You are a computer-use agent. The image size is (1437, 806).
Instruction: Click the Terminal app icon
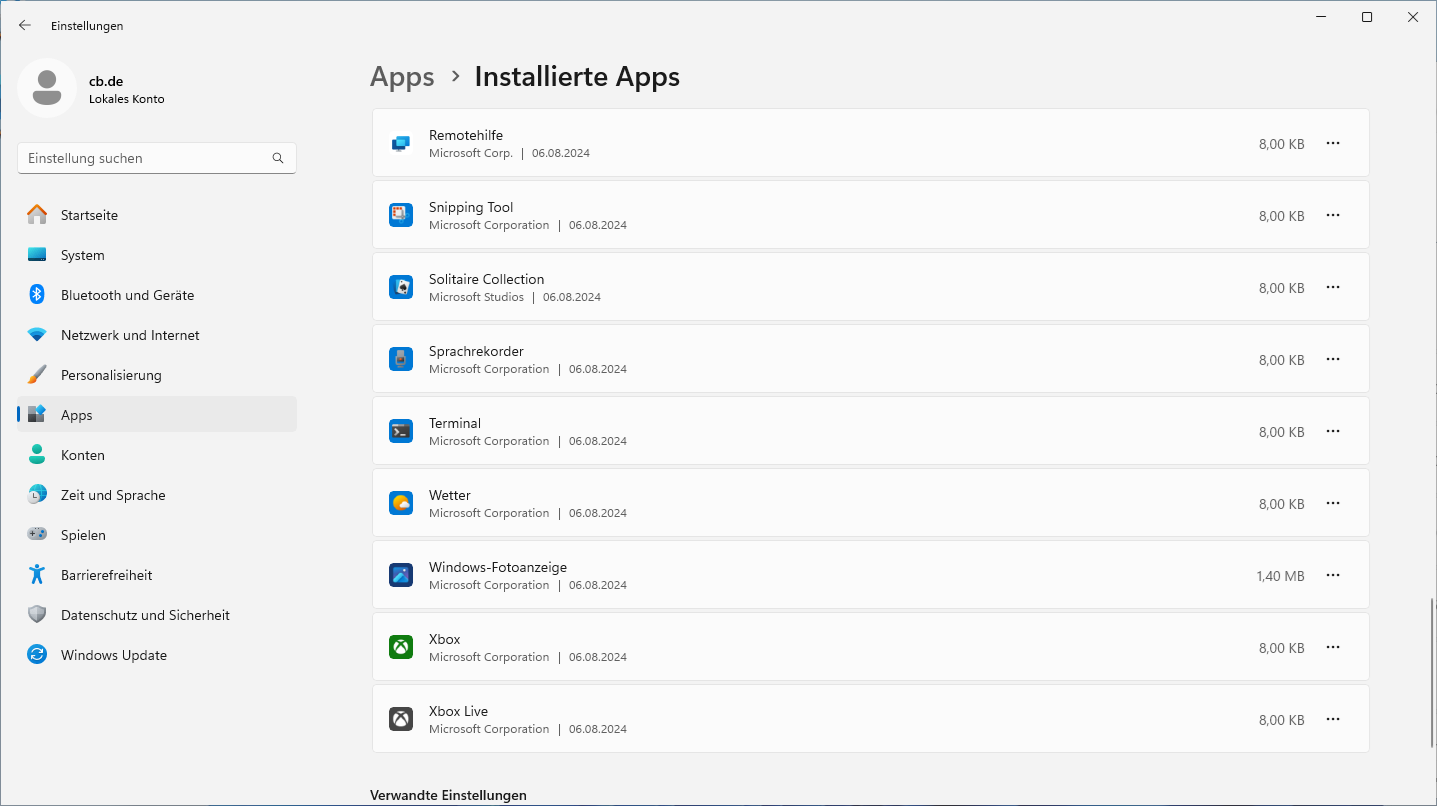401,431
